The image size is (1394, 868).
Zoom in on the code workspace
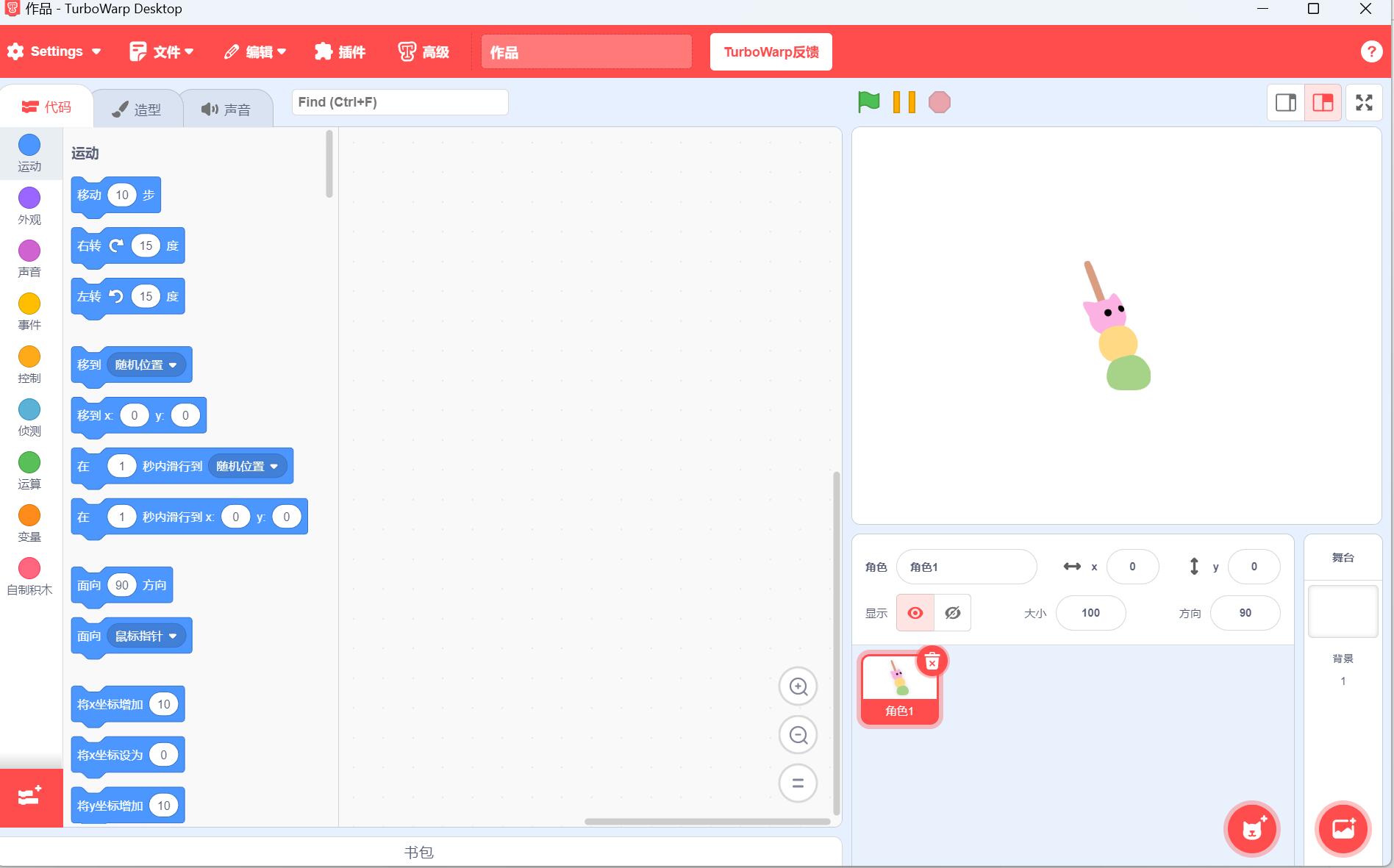tap(798, 686)
